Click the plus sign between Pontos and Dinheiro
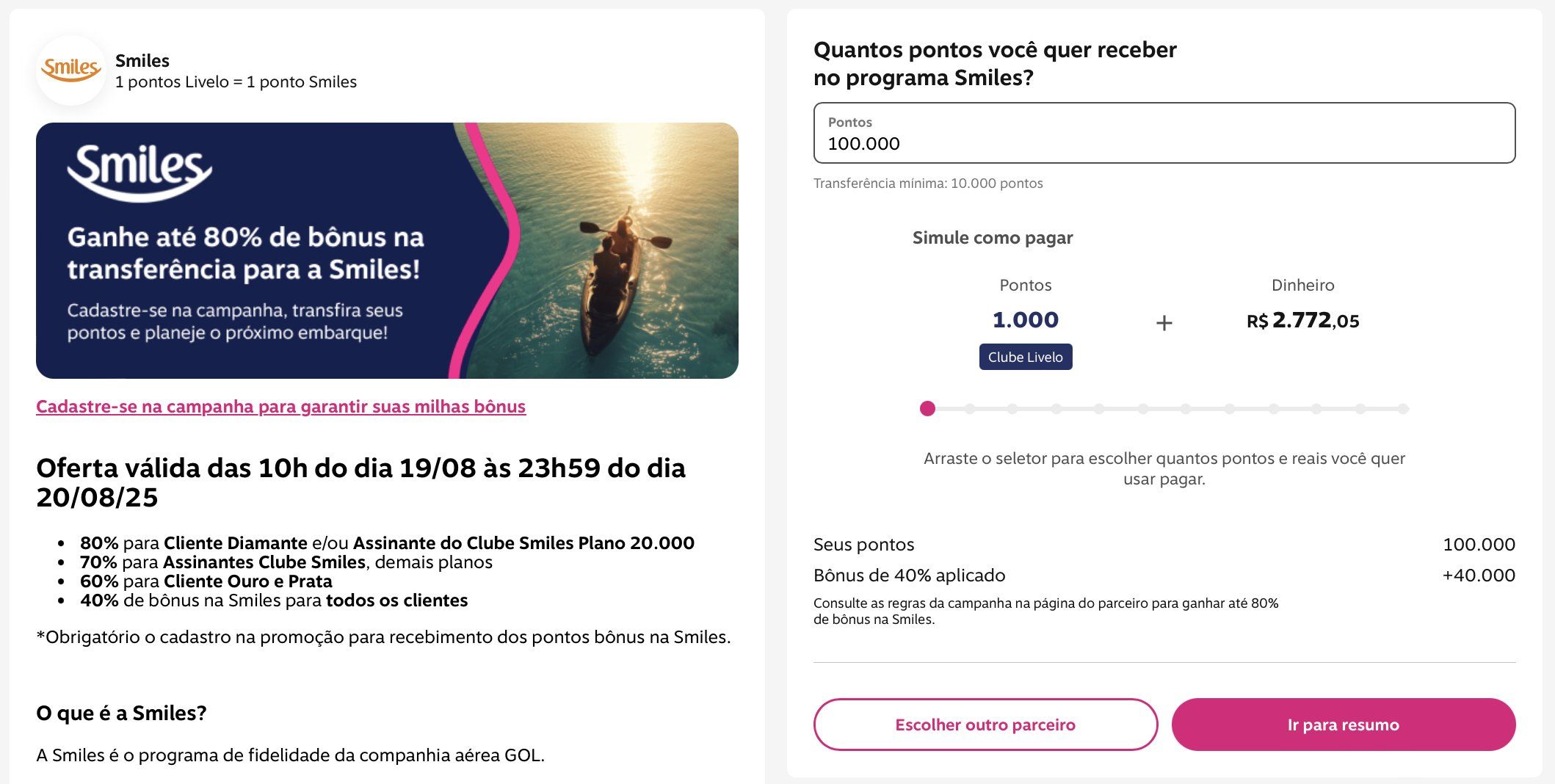The height and width of the screenshot is (784, 1555). tap(1164, 323)
